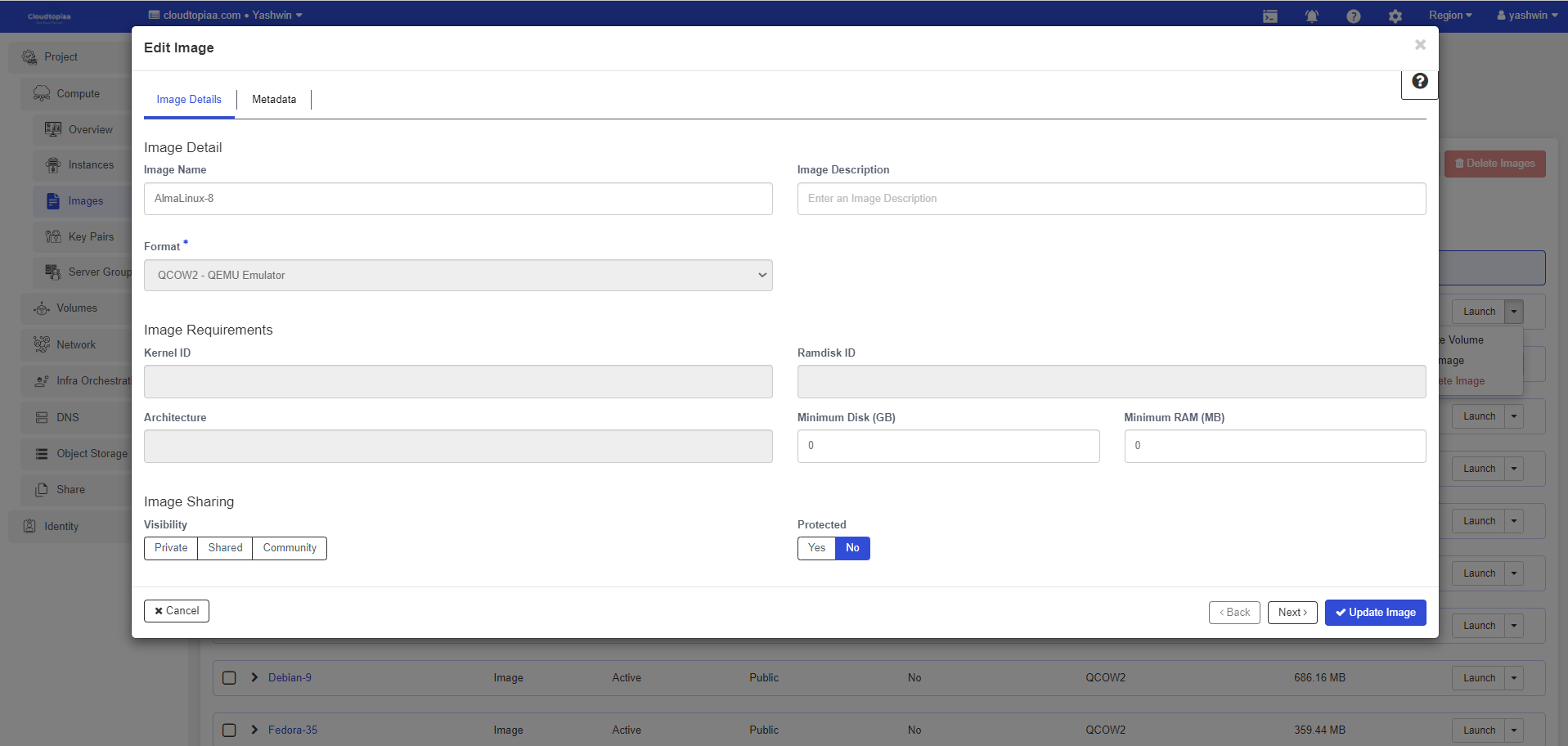Click the Instances sidebar icon
Viewport: 1568px width, 746px height.
point(53,165)
